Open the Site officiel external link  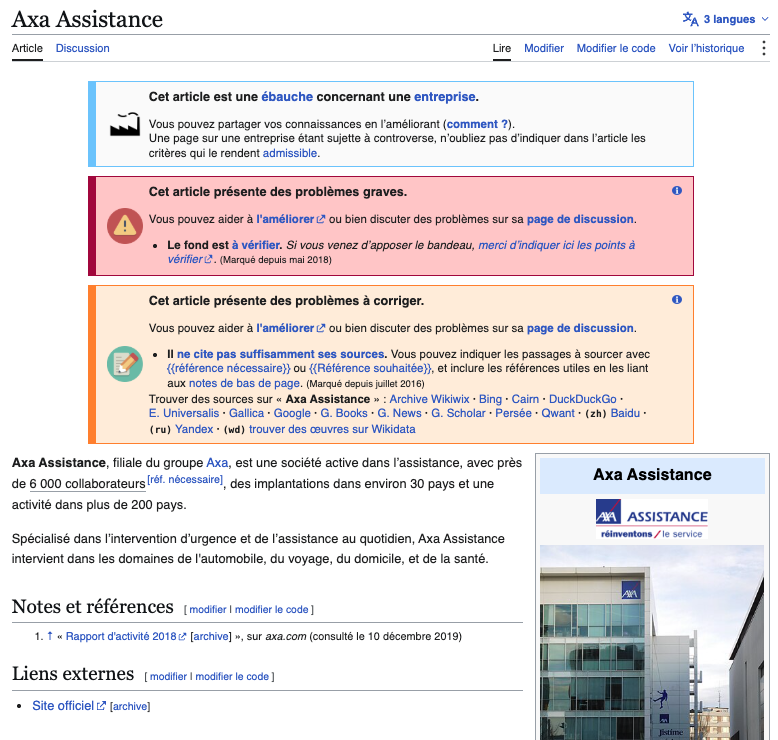(68, 705)
